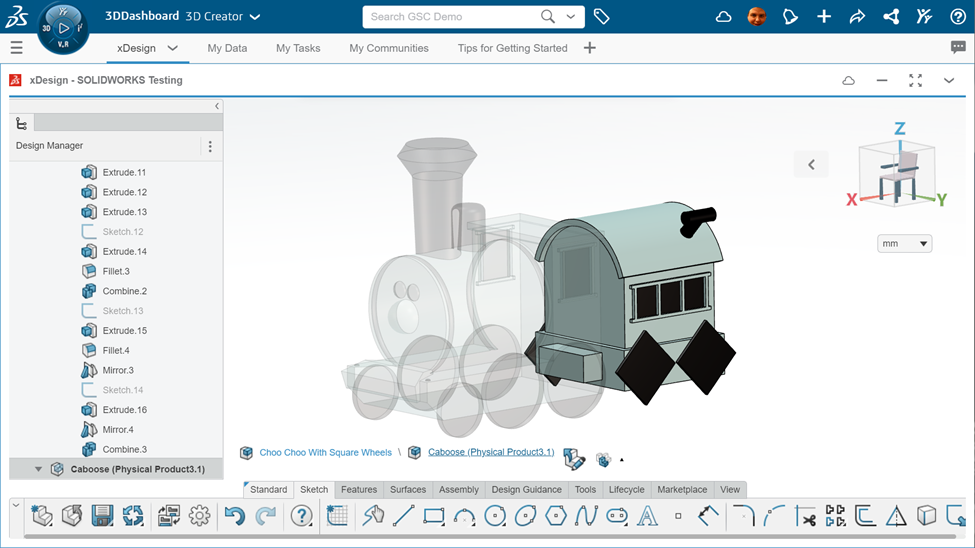
Task: Click the share arrow icon
Action: tap(857, 17)
